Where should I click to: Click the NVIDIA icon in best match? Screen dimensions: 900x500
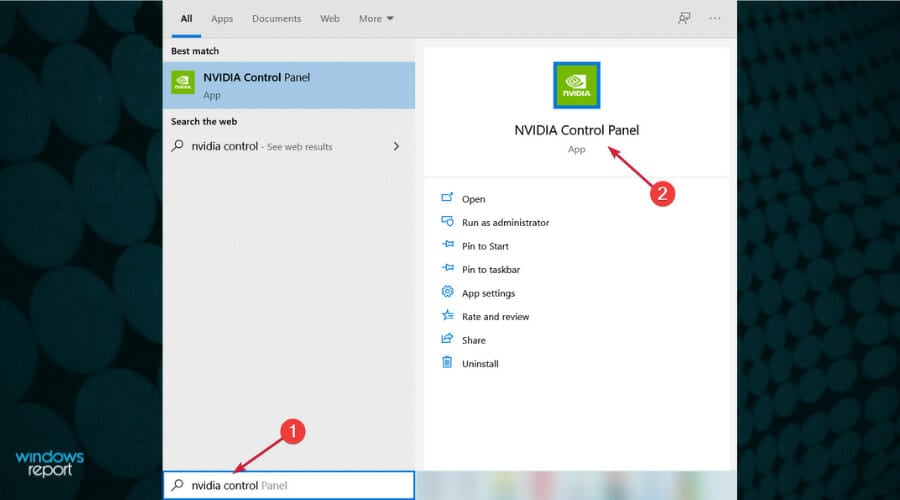(x=183, y=83)
